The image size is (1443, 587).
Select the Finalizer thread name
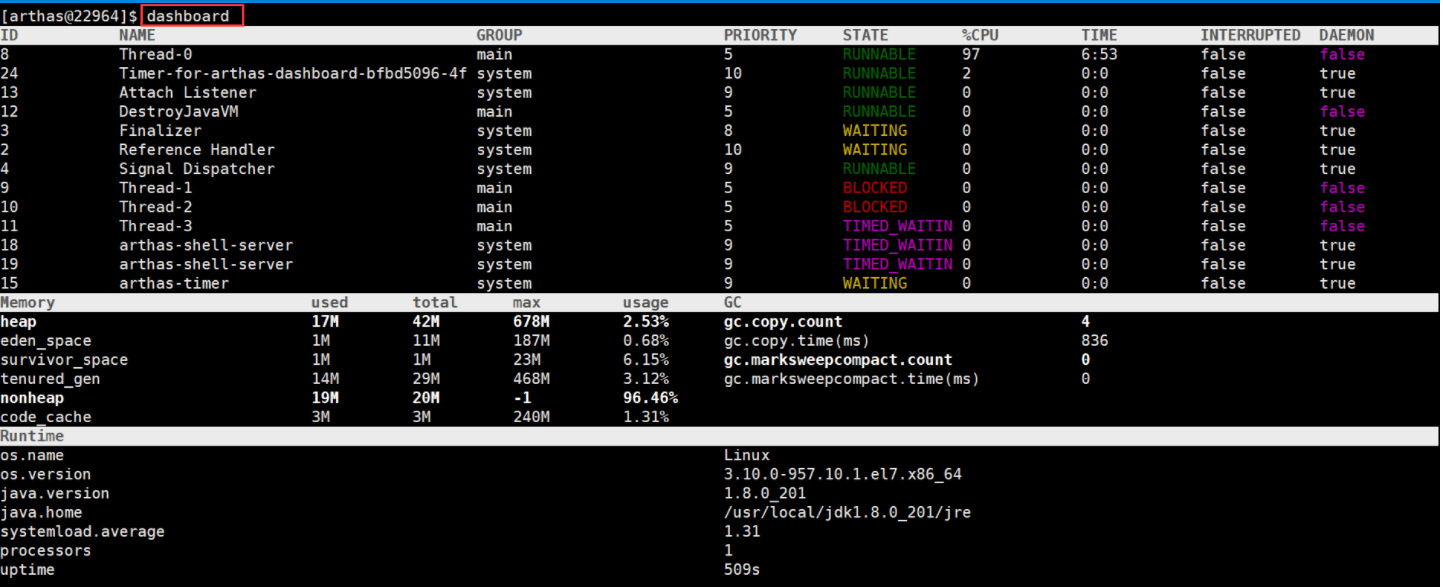pyautogui.click(x=160, y=130)
